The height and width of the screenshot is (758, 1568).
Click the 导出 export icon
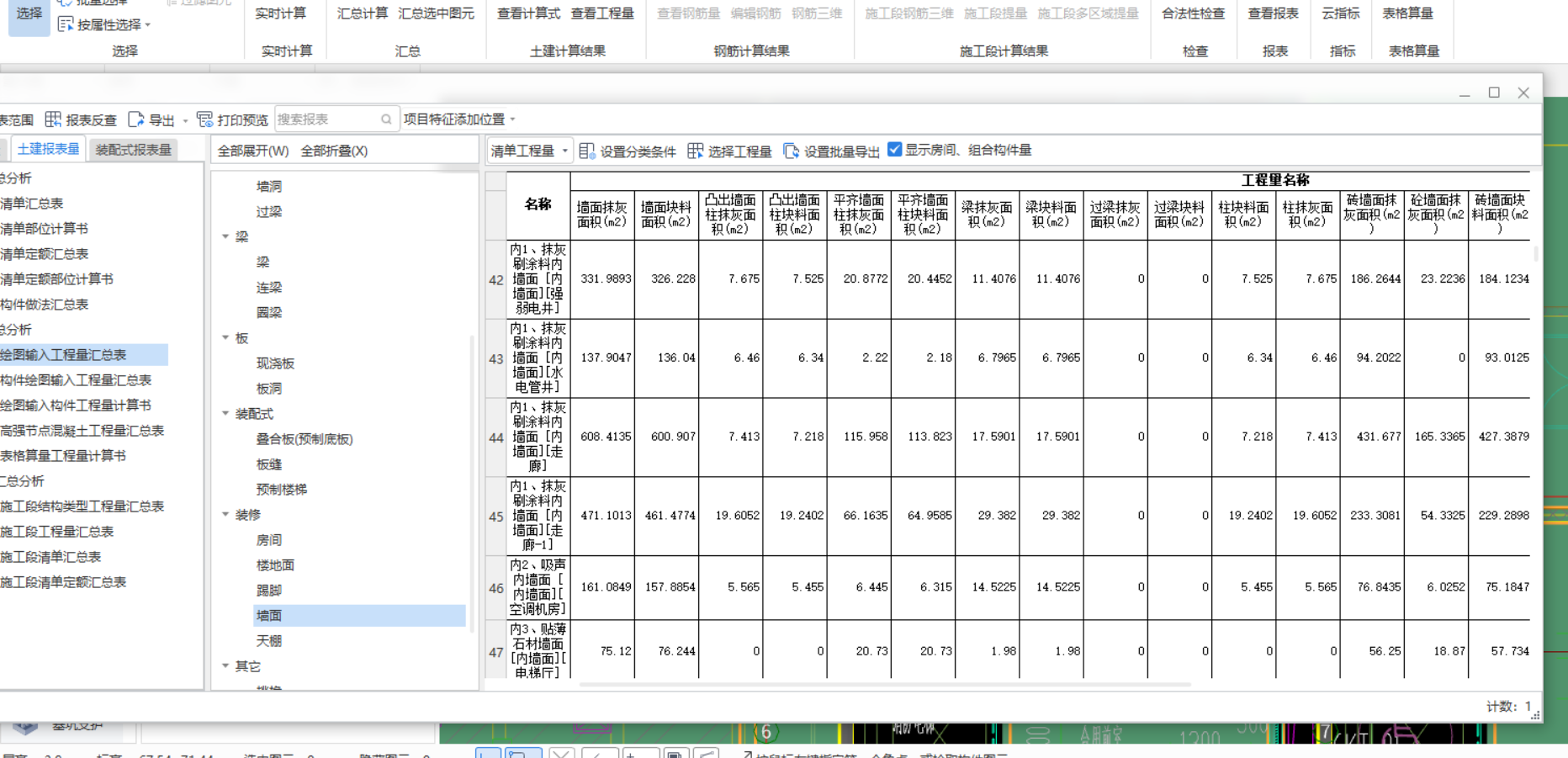pos(135,119)
